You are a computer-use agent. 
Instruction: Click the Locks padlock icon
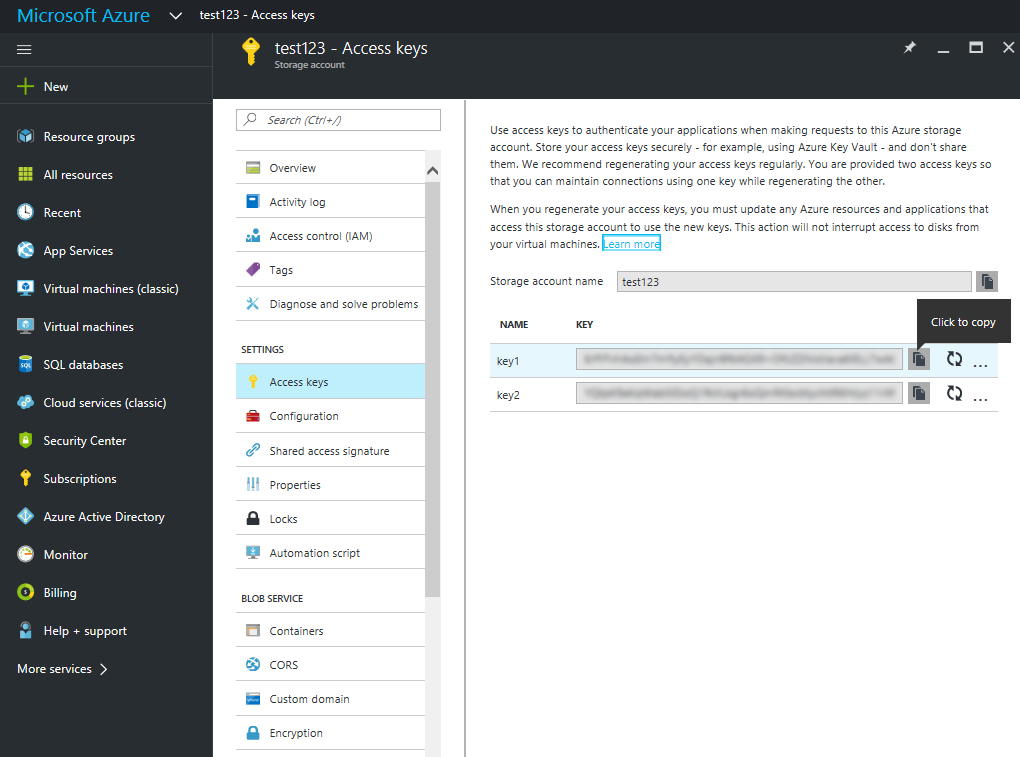[x=253, y=518]
